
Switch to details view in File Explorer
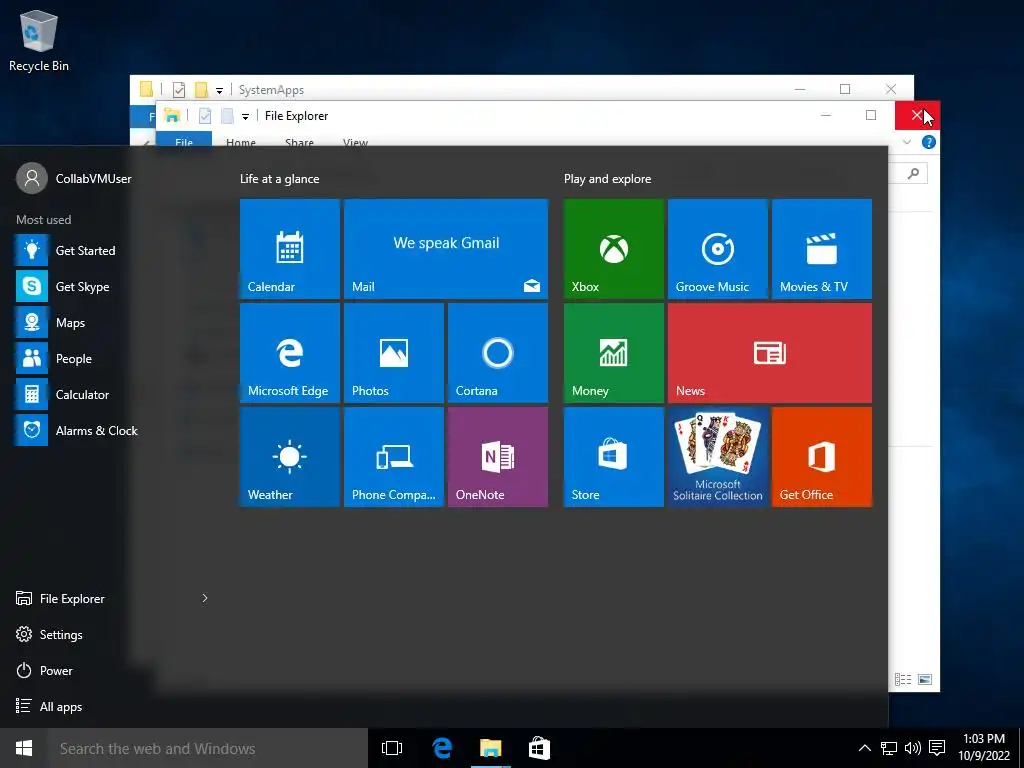[x=903, y=680]
